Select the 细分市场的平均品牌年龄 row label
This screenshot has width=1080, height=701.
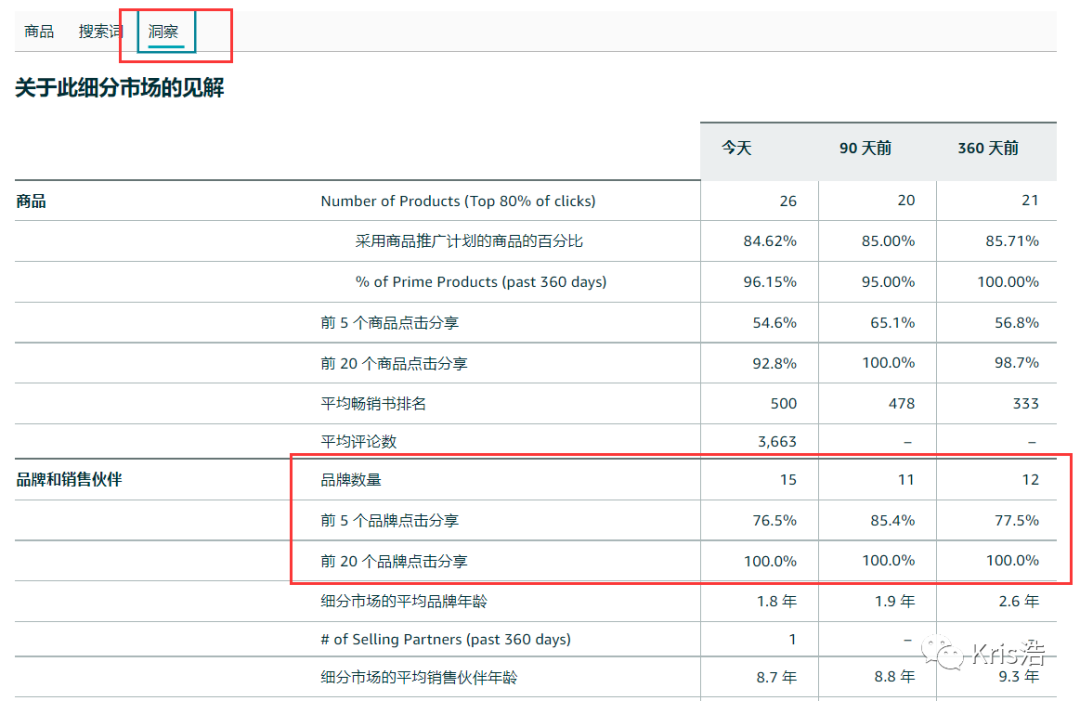pyautogui.click(x=404, y=601)
